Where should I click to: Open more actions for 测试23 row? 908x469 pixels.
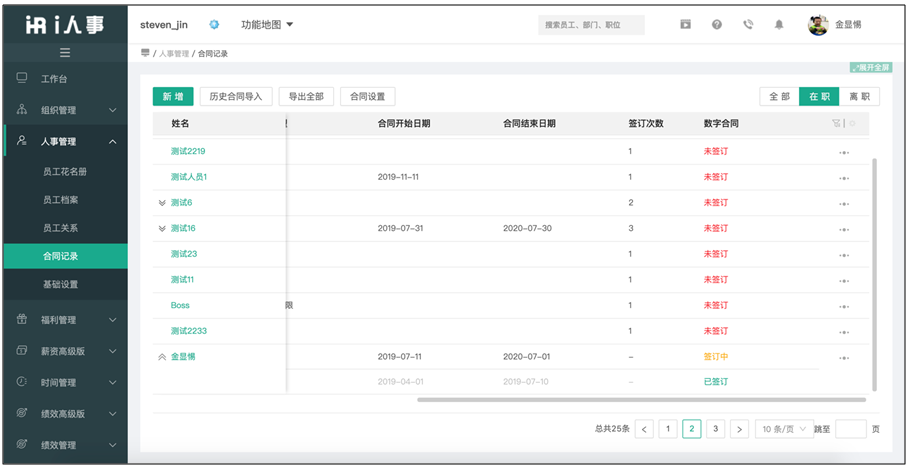click(844, 255)
